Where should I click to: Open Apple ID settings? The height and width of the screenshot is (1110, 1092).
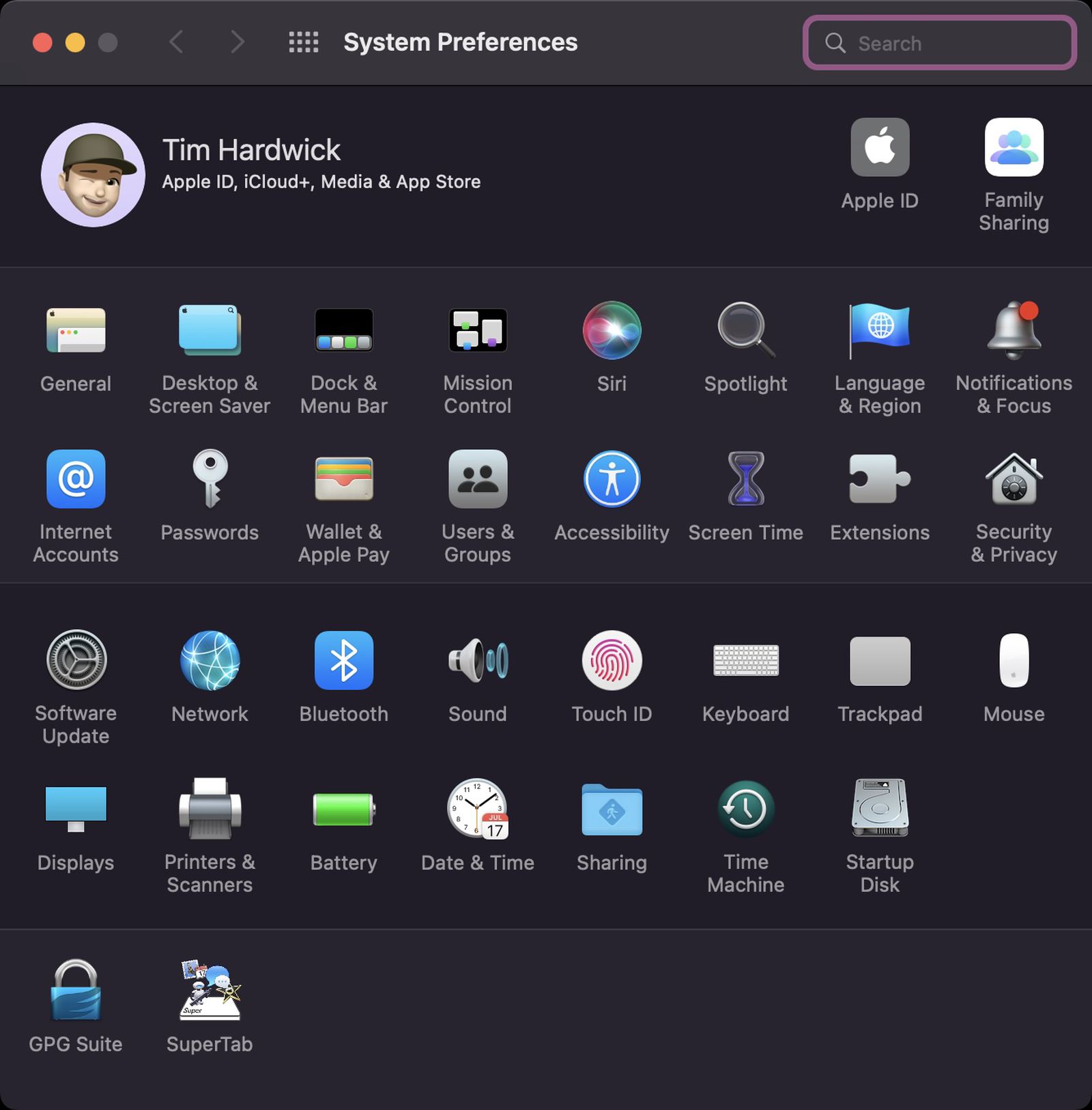click(880, 147)
